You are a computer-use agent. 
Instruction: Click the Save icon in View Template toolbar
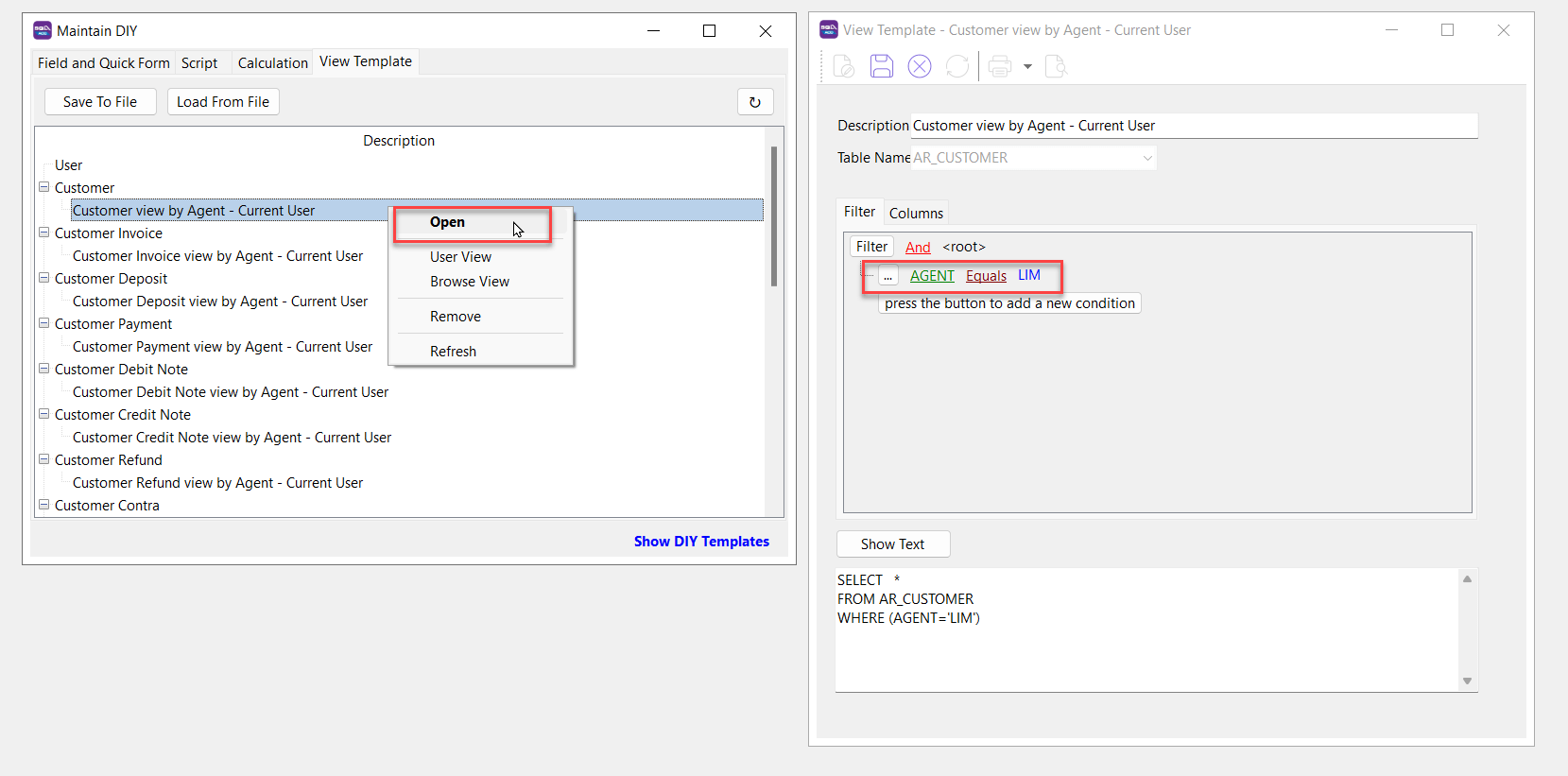point(882,66)
